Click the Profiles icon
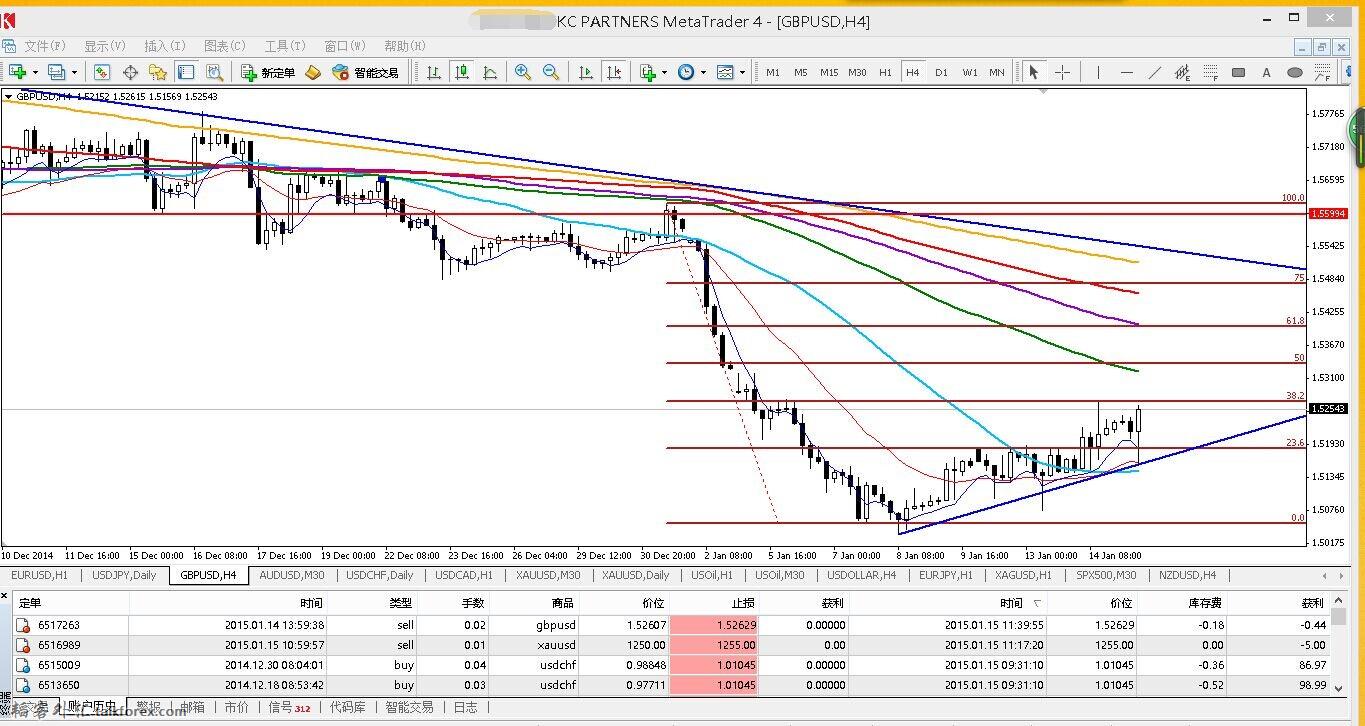This screenshot has height=726, width=1365. pos(56,72)
